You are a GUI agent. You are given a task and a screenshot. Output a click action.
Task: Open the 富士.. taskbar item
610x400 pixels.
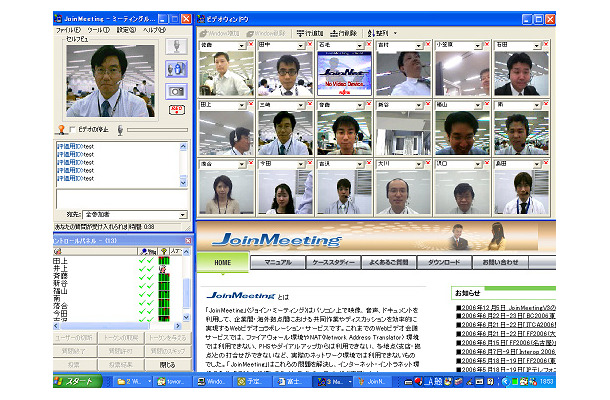[290, 382]
